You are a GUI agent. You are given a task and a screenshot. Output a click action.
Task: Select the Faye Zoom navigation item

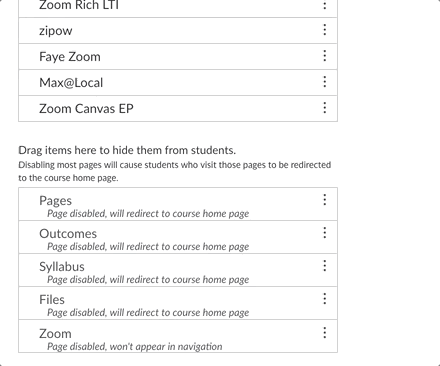(x=178, y=56)
